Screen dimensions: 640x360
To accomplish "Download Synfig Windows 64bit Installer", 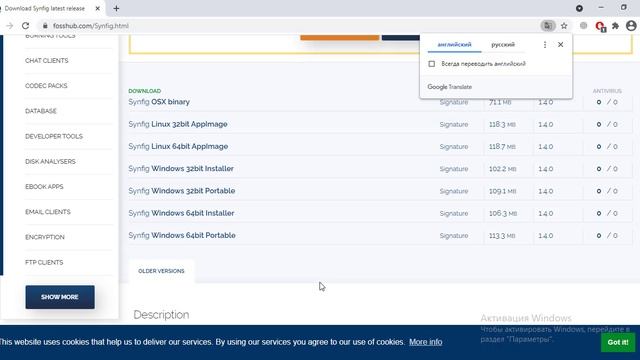I will pyautogui.click(x=181, y=213).
